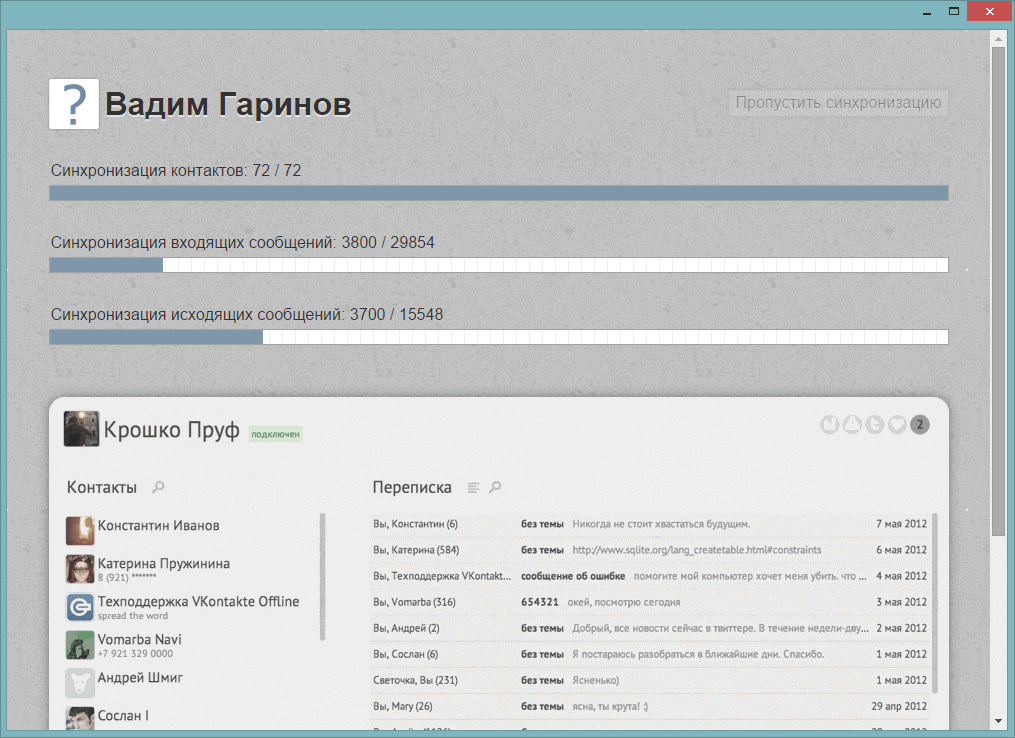Click the contacts search magnifier icon

(157, 488)
